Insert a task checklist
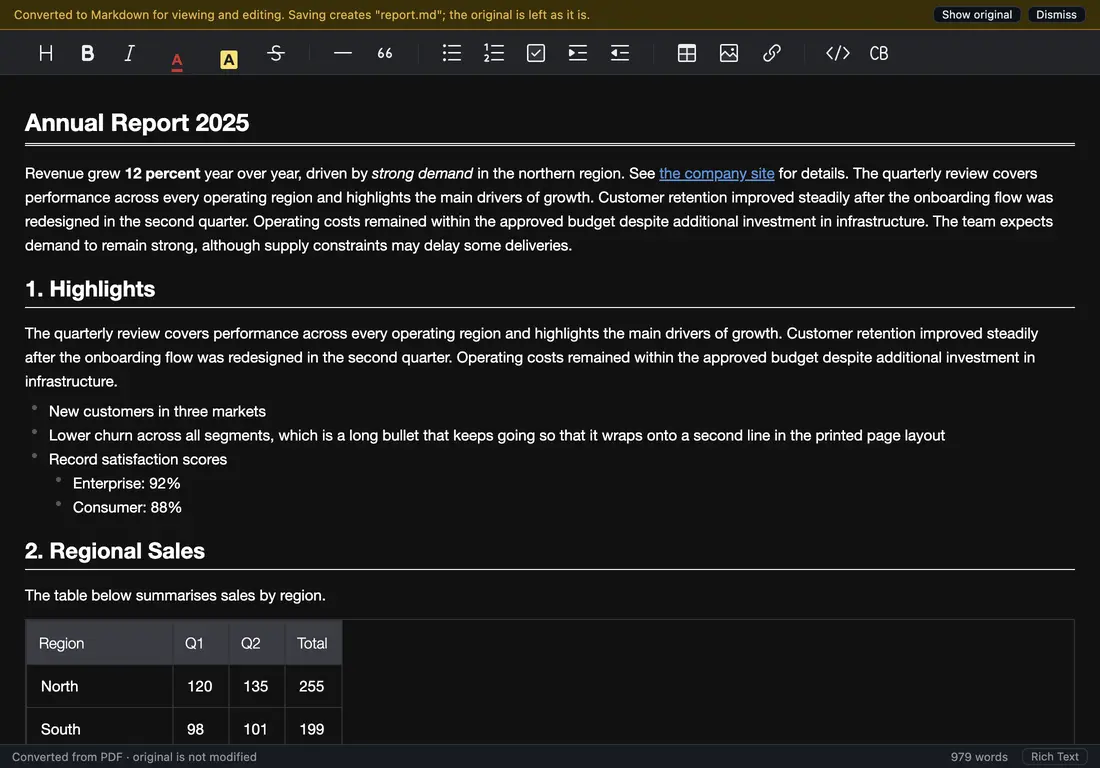This screenshot has height=768, width=1100. 536,53
